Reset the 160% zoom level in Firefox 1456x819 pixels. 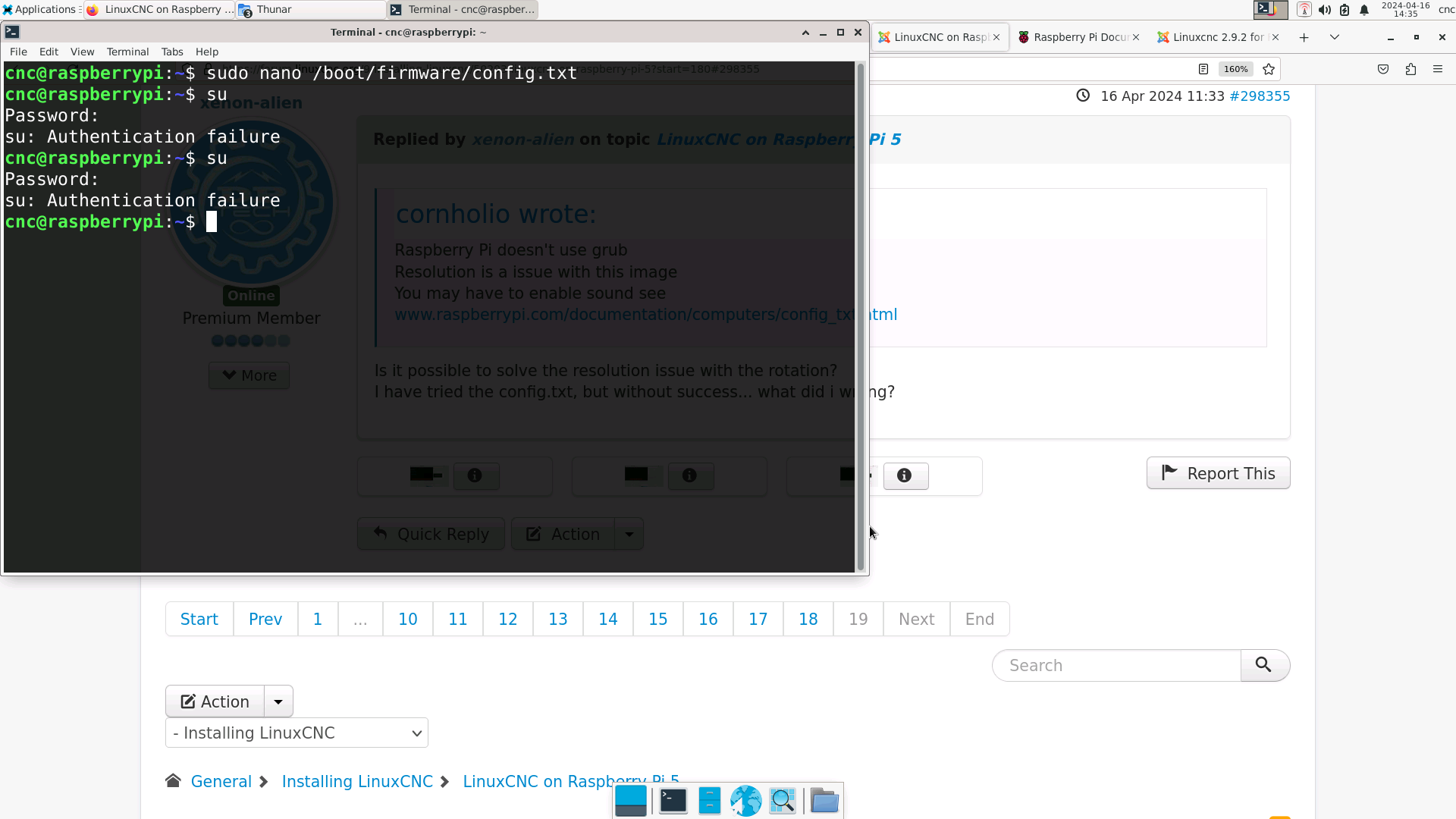pos(1235,69)
